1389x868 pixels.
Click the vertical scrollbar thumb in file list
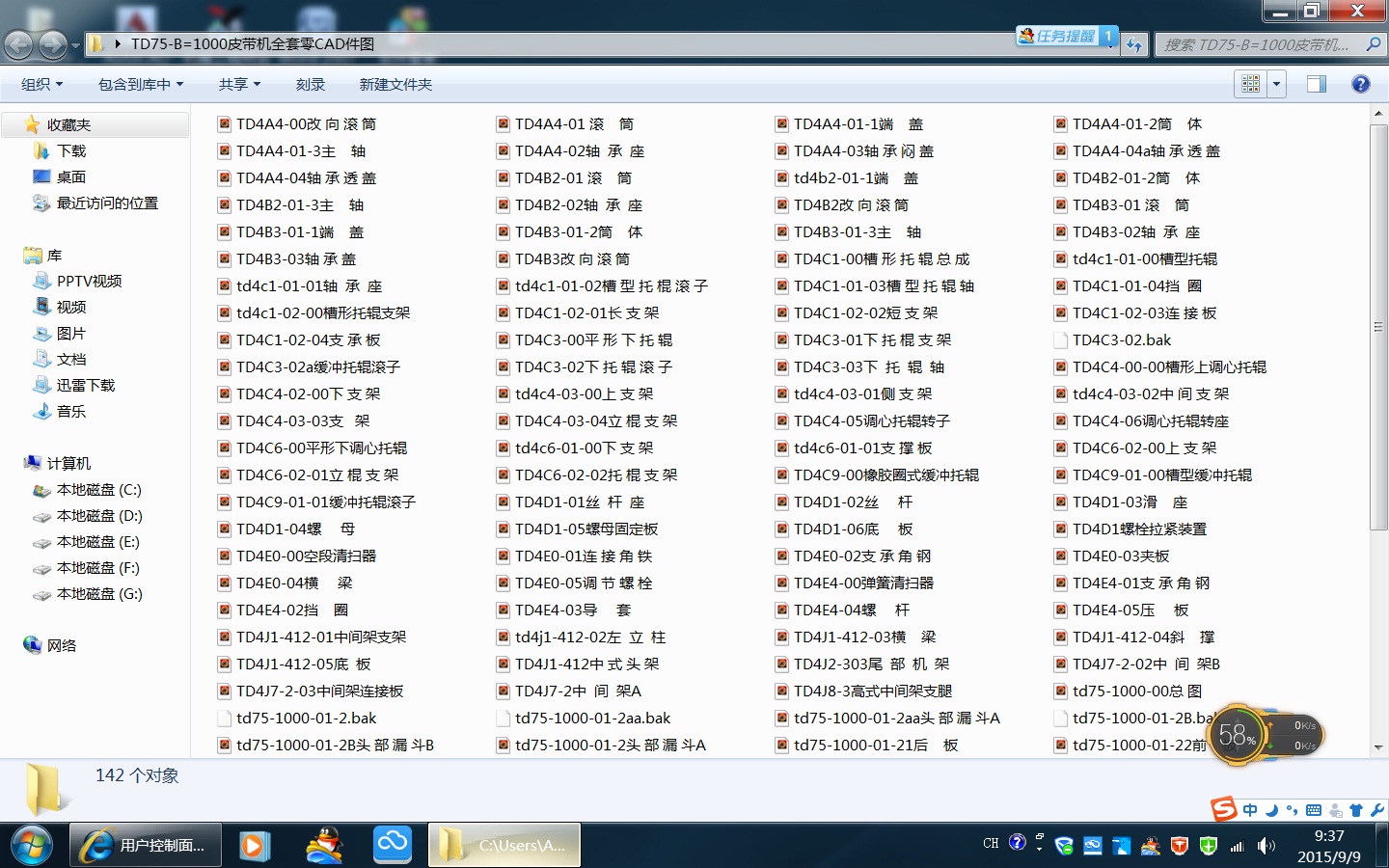1378,326
